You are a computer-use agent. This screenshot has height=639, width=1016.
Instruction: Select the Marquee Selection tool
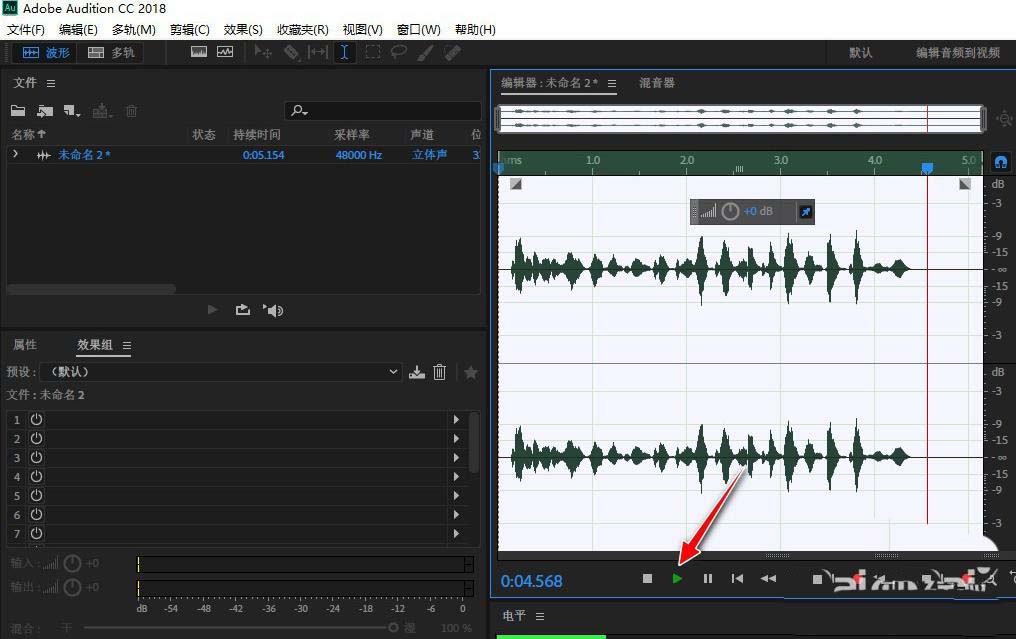tap(373, 52)
